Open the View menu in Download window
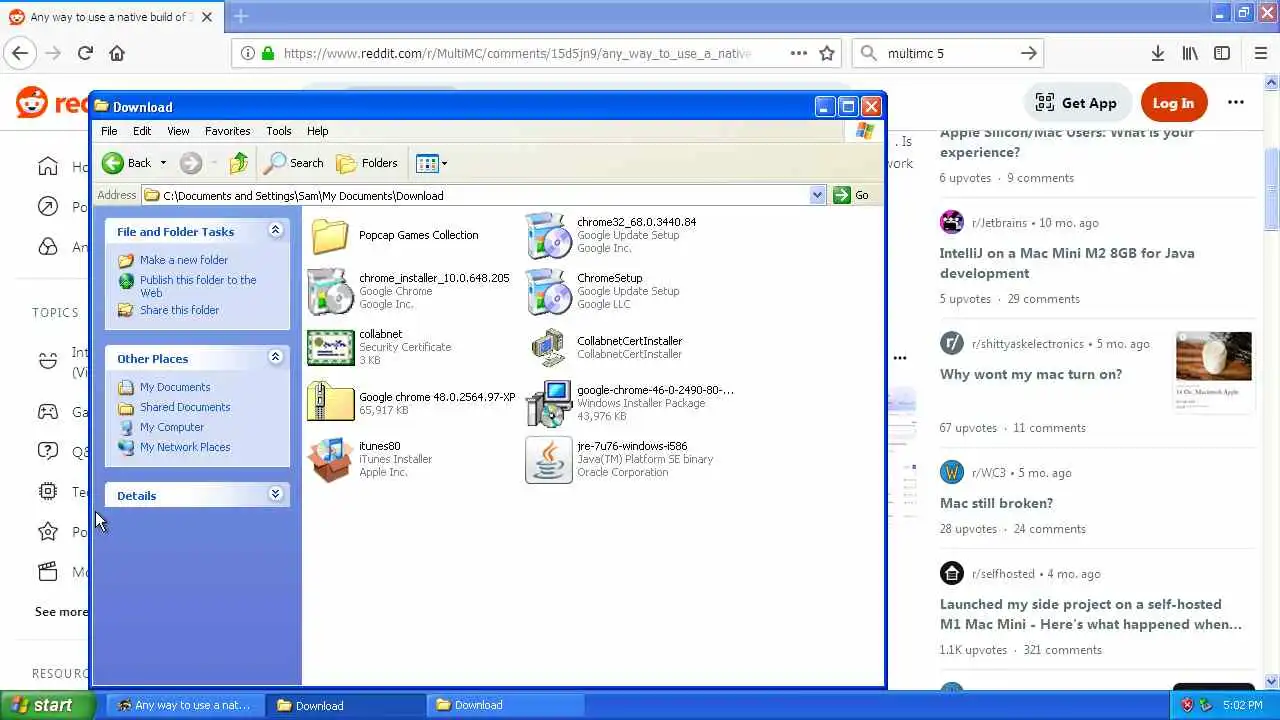The image size is (1280, 720). [178, 131]
